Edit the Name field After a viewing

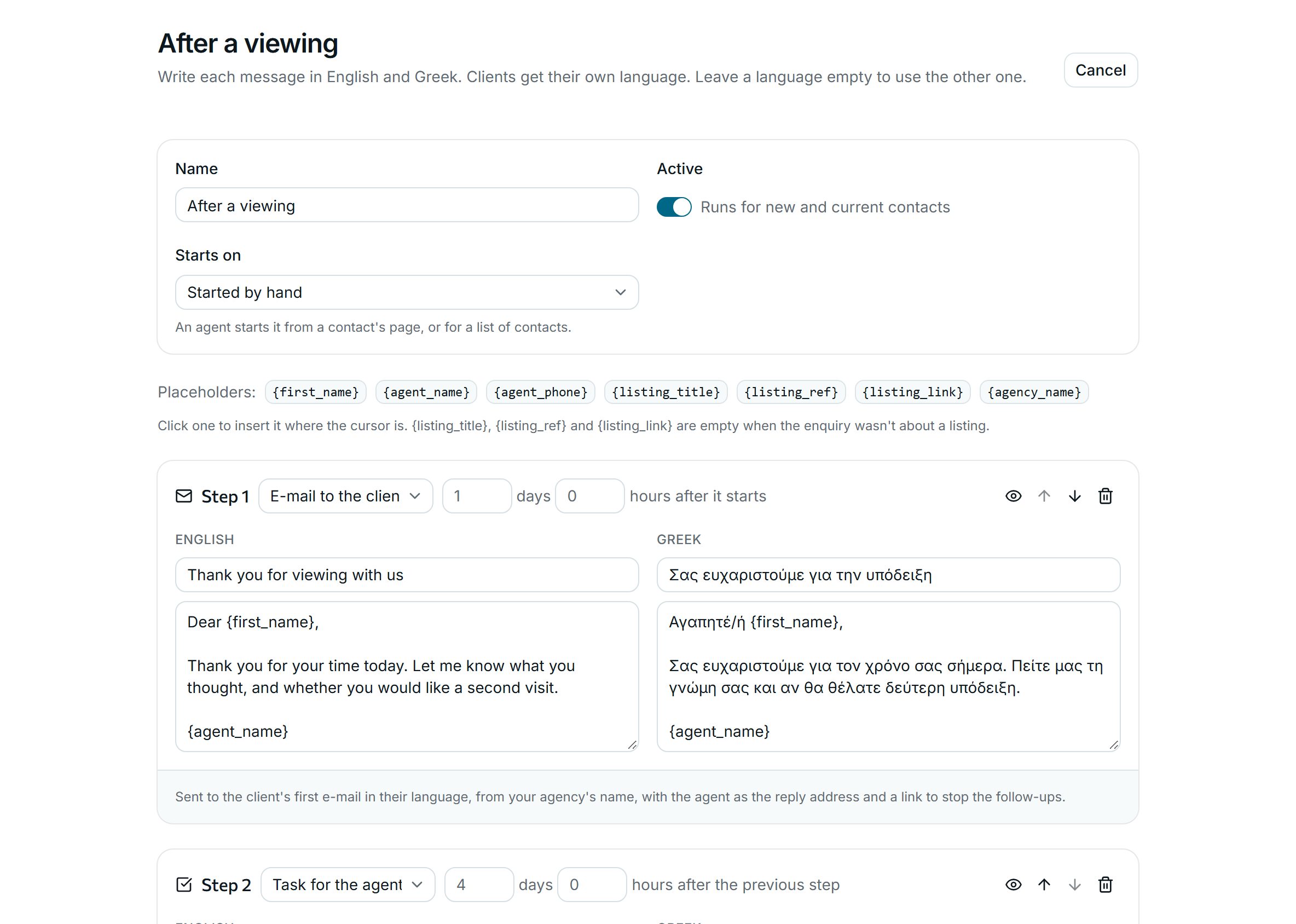[407, 205]
